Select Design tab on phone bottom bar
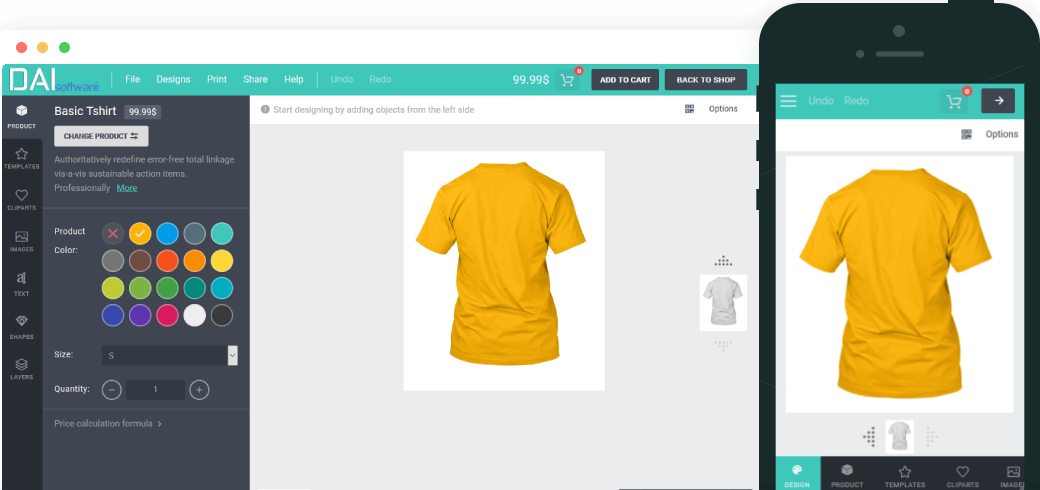Image resolution: width=1040 pixels, height=490 pixels. pyautogui.click(x=797, y=475)
